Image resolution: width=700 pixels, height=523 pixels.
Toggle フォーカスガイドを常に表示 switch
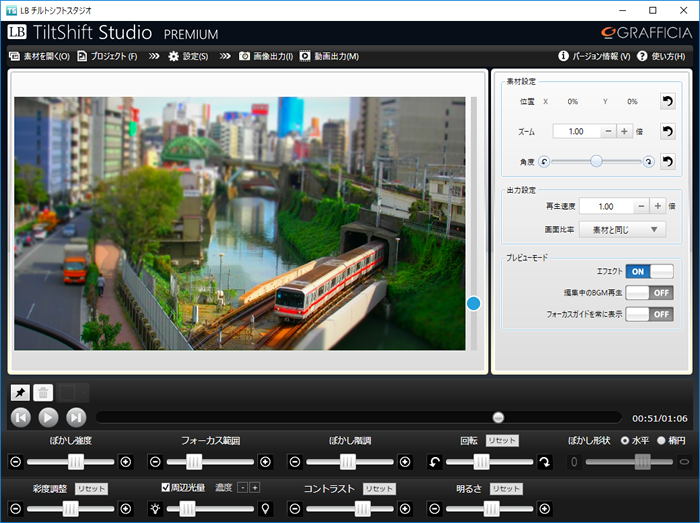(x=650, y=314)
